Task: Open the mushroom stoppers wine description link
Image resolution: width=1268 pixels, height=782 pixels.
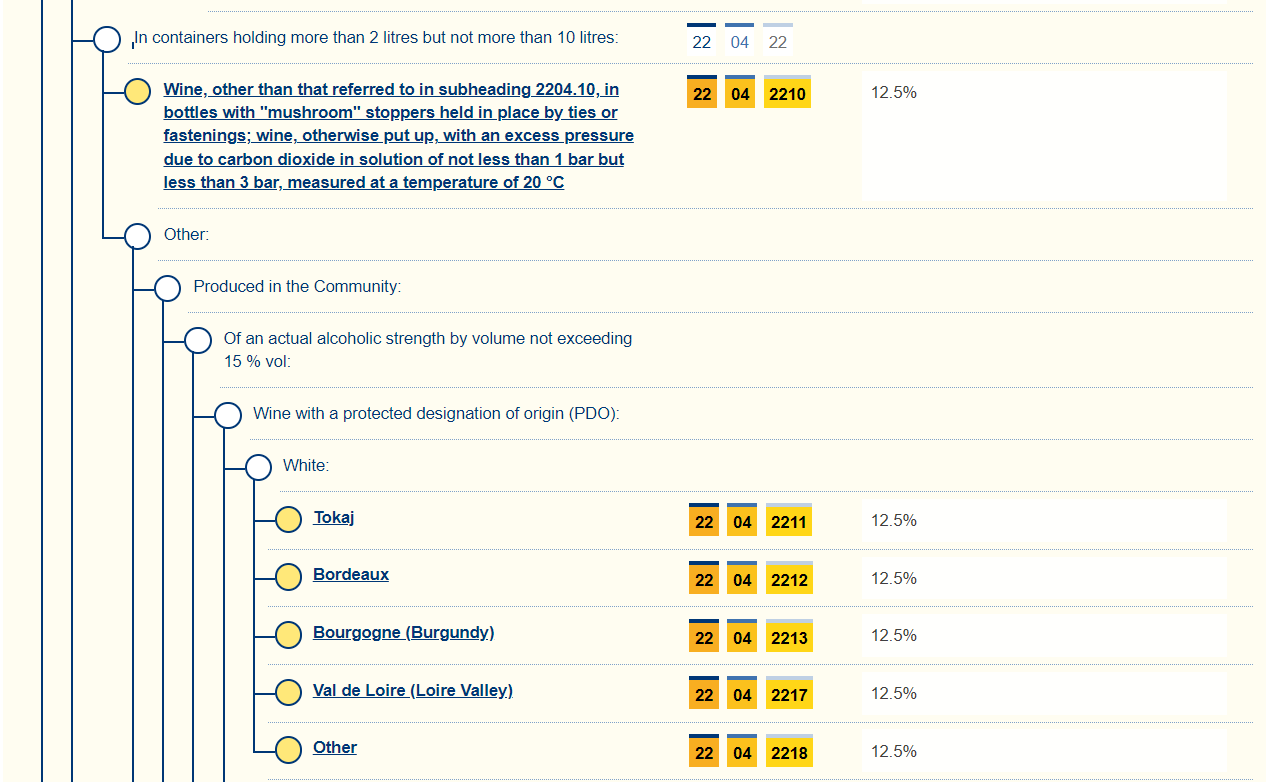Action: [398, 136]
